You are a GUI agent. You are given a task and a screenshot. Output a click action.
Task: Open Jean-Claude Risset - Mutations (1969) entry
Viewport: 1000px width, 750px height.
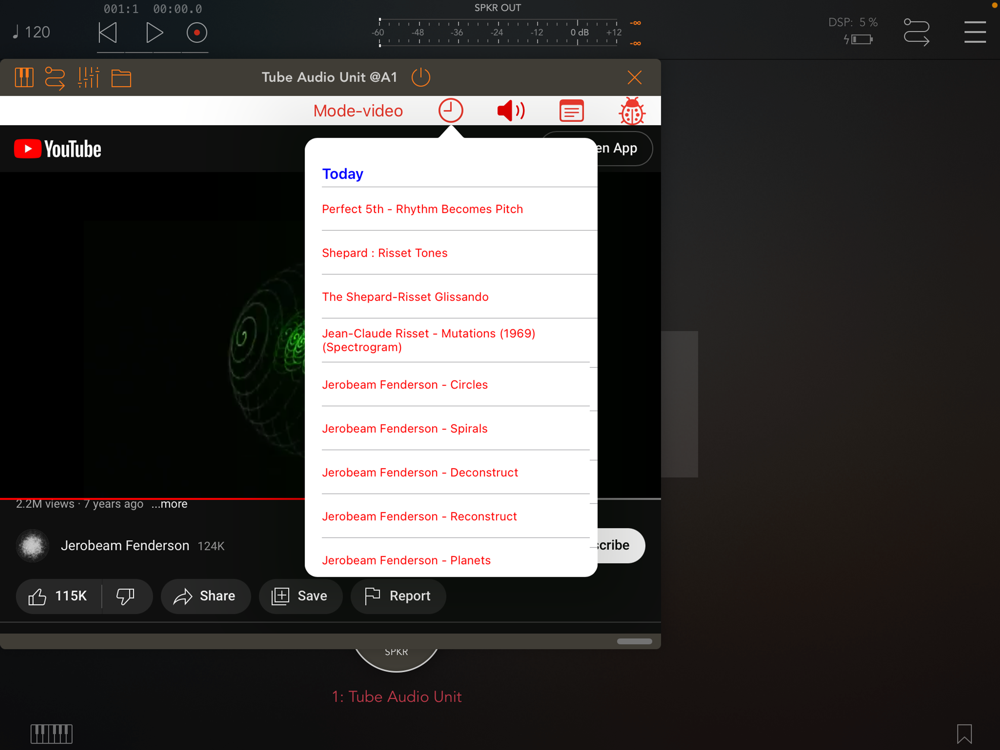pyautogui.click(x=455, y=341)
